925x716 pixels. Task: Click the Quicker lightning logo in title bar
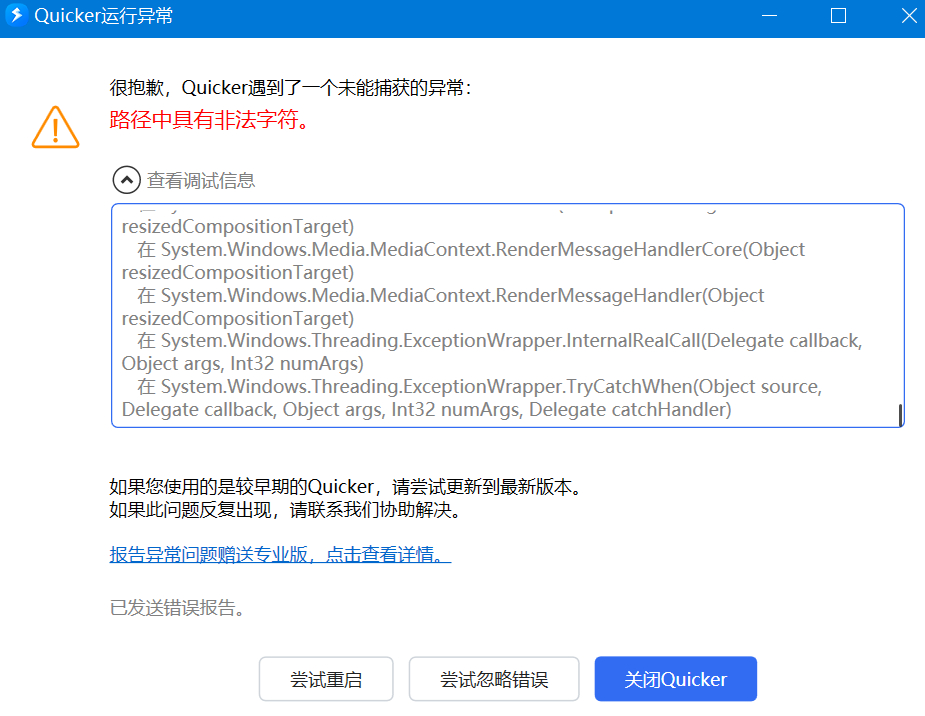click(x=17, y=15)
